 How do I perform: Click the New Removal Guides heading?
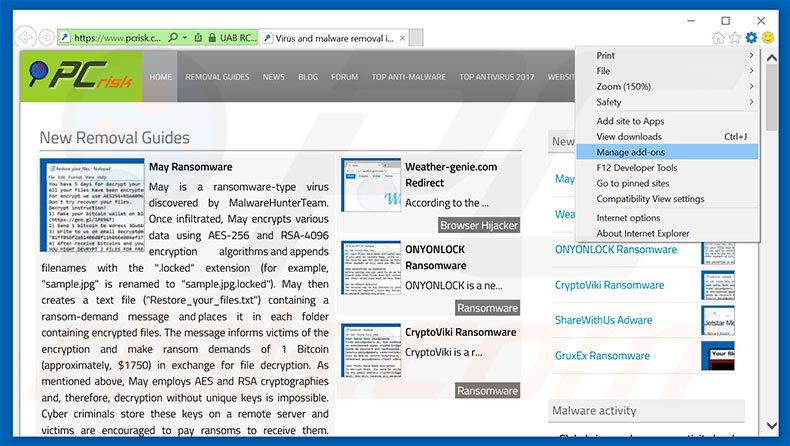tap(114, 138)
